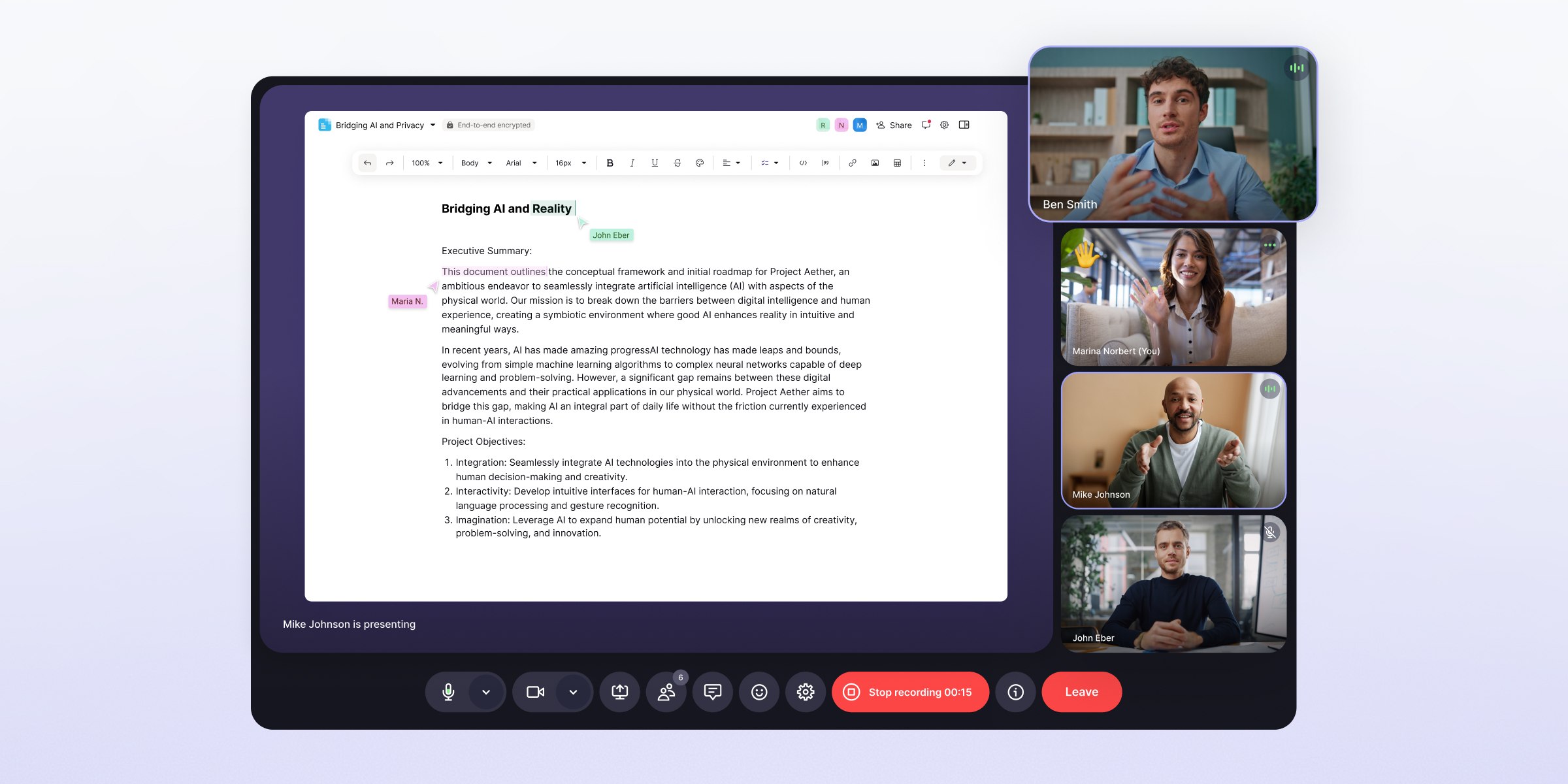The height and width of the screenshot is (784, 1568).
Task: Open the Body text style menu
Action: click(476, 163)
